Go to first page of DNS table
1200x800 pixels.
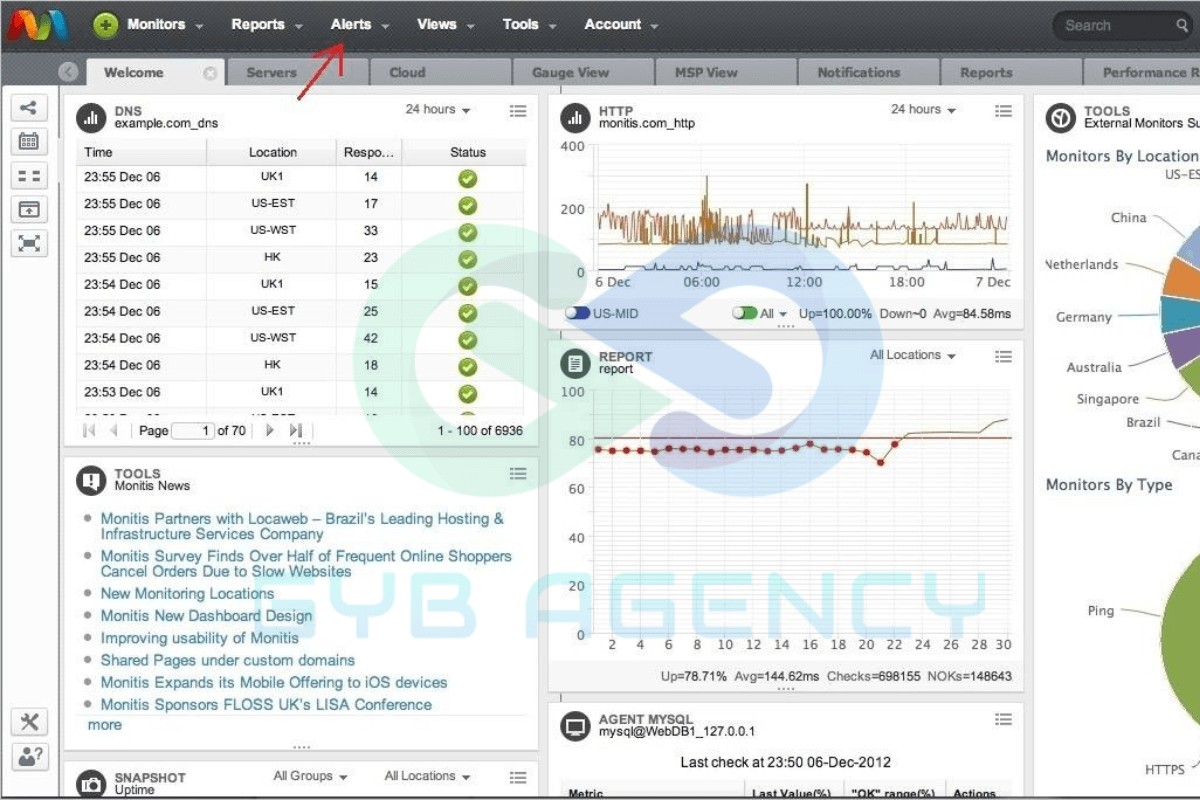pyautogui.click(x=89, y=430)
